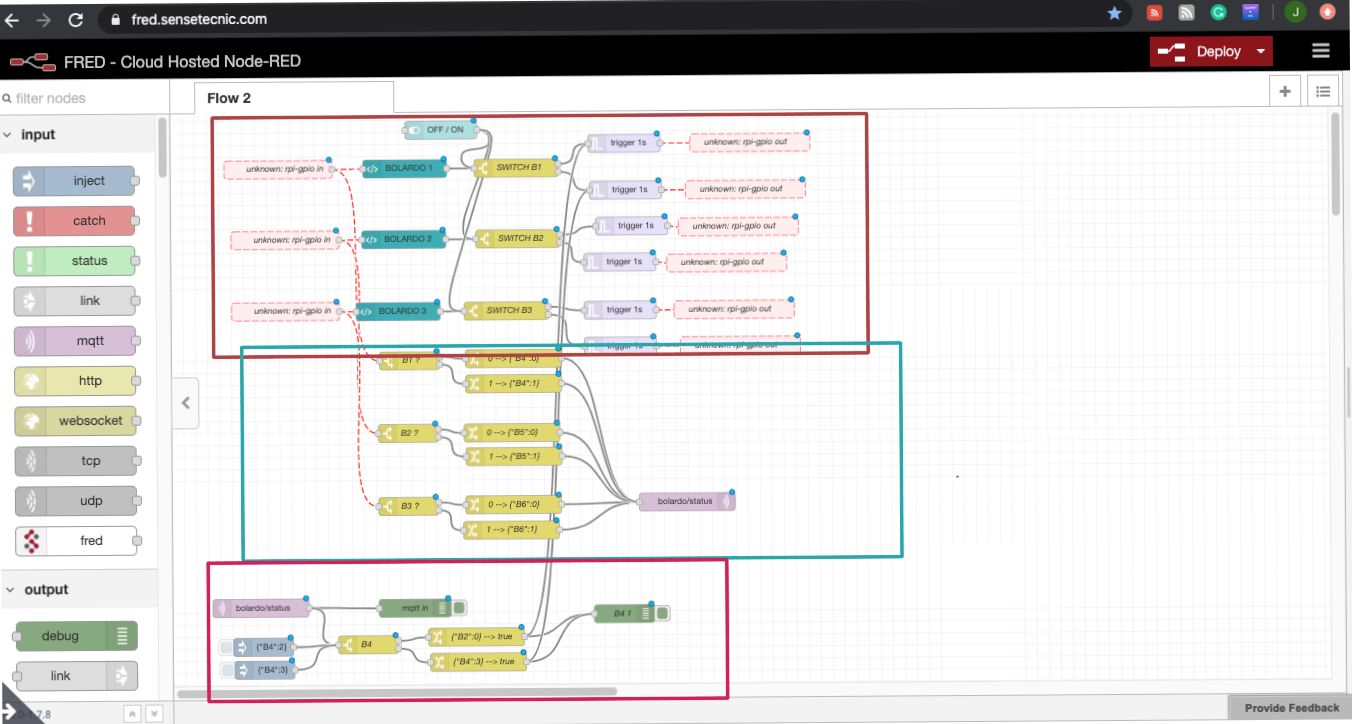Open the Deploy dropdown arrow
Screen dimensions: 1352x724
1260,50
